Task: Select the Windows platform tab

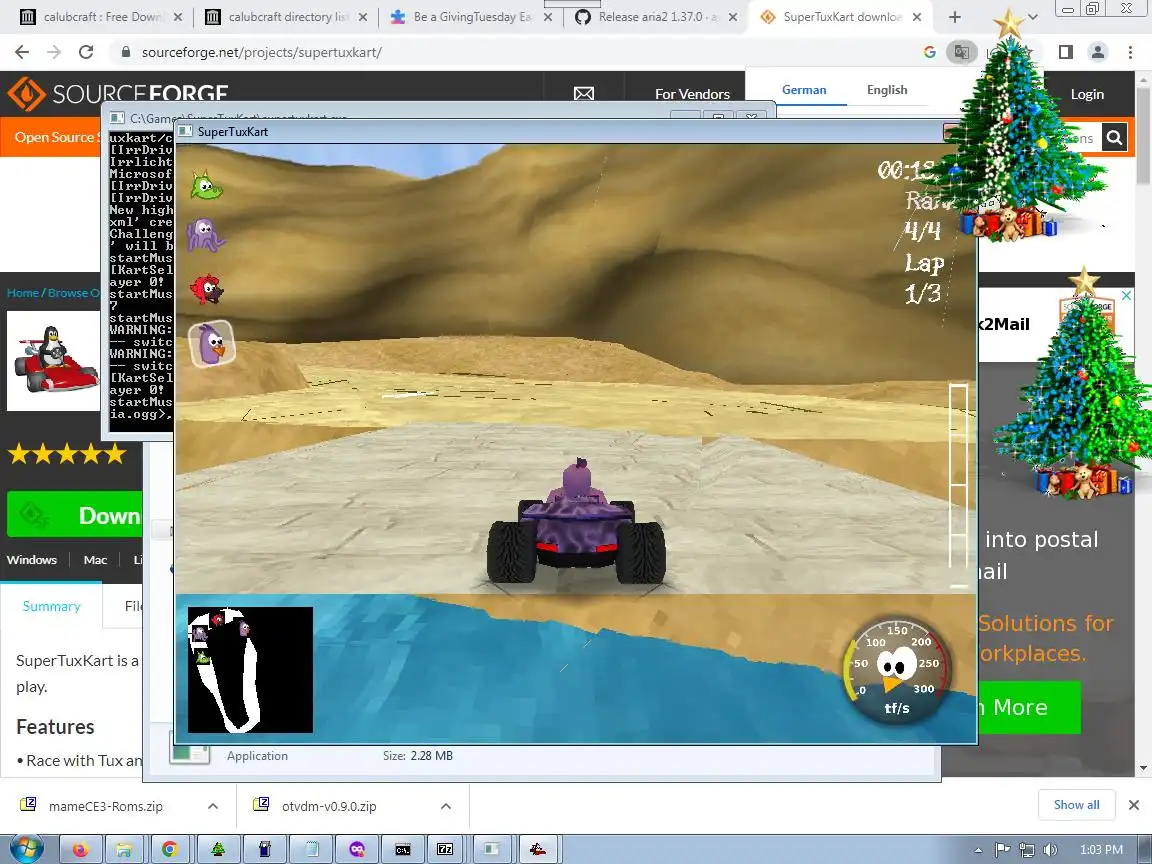Action: pyautogui.click(x=32, y=560)
